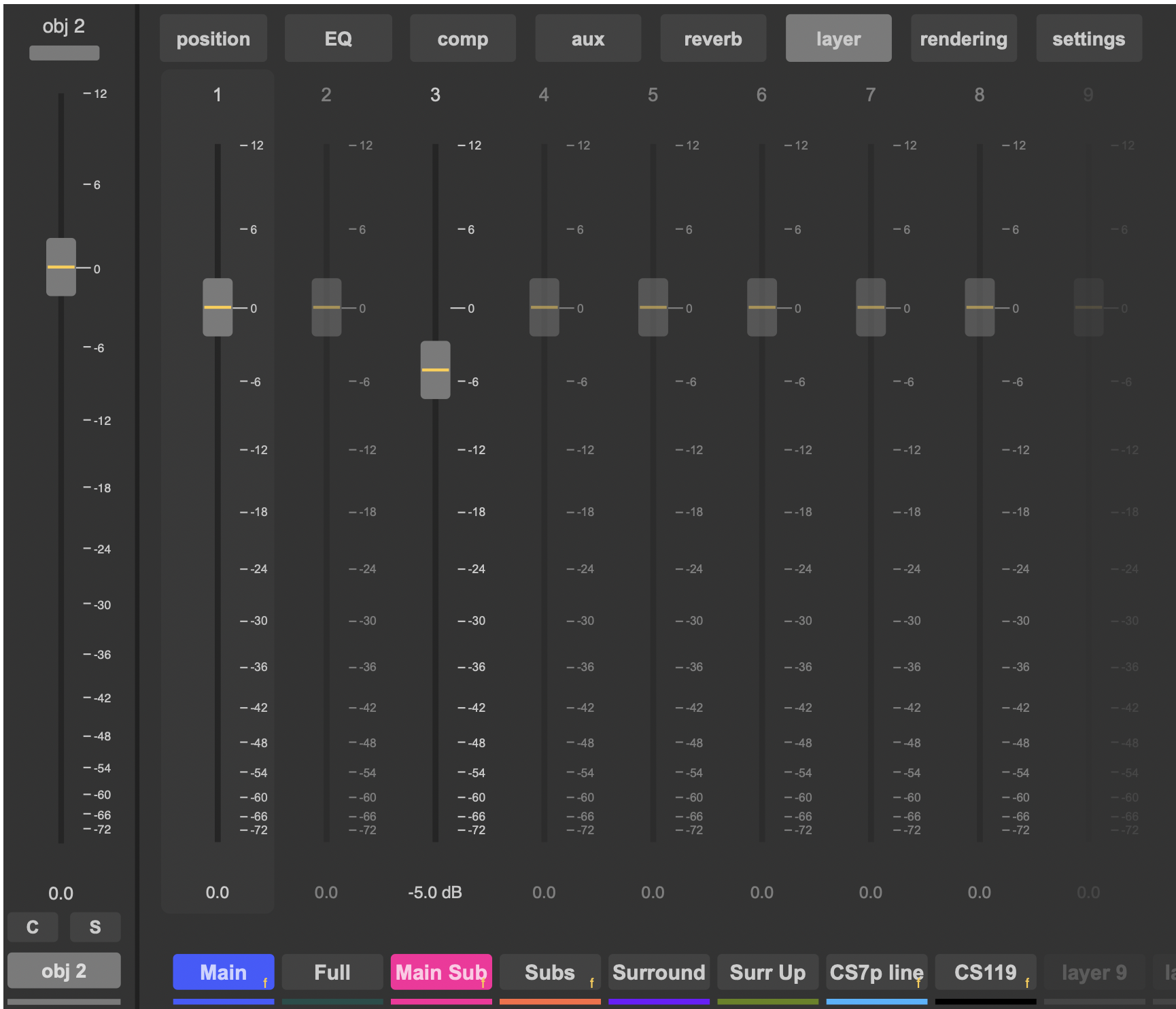Select the Subs layer button
Image resolution: width=1176 pixels, height=1009 pixels.
click(x=550, y=972)
